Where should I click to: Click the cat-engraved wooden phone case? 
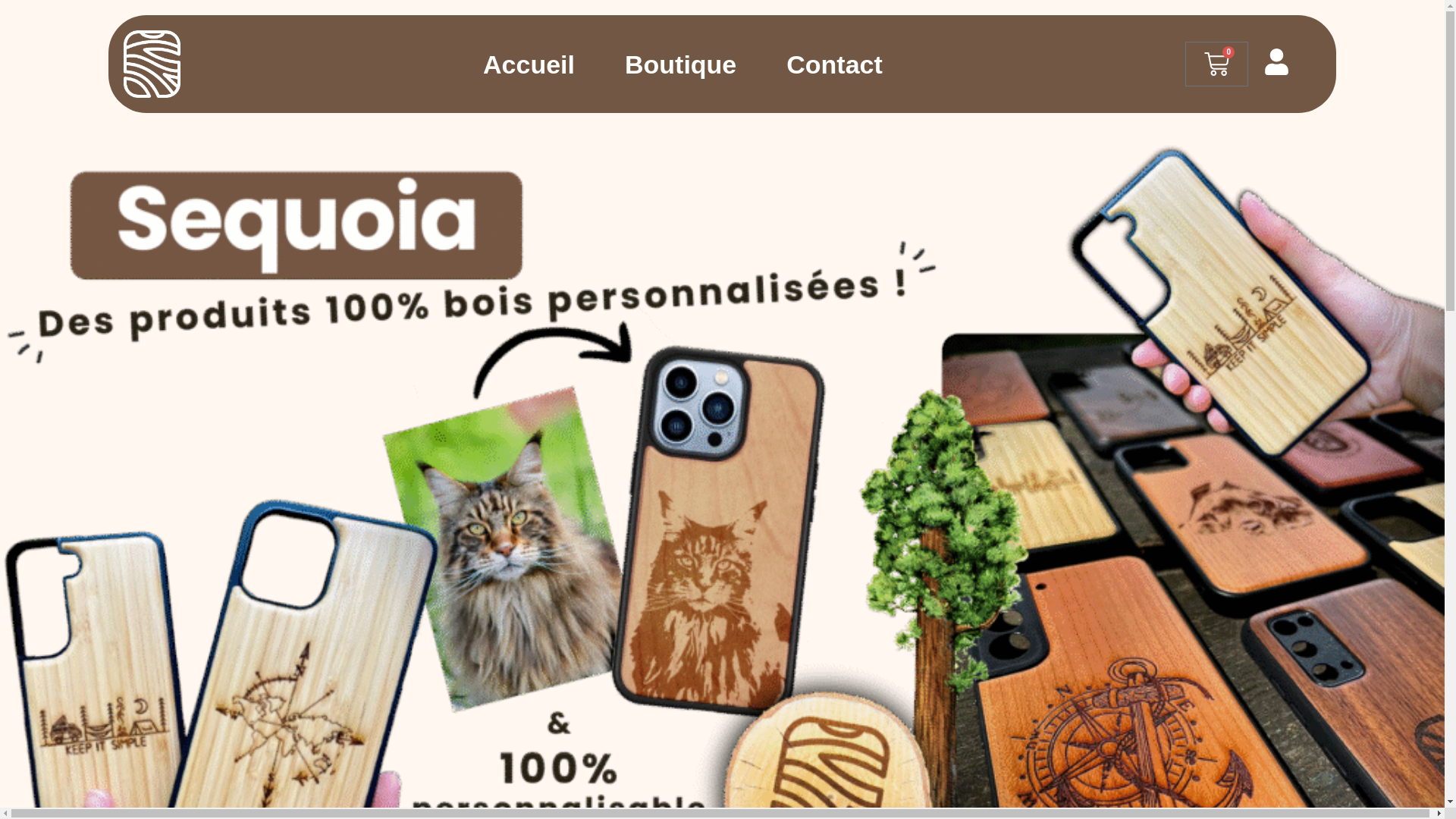[x=717, y=531]
